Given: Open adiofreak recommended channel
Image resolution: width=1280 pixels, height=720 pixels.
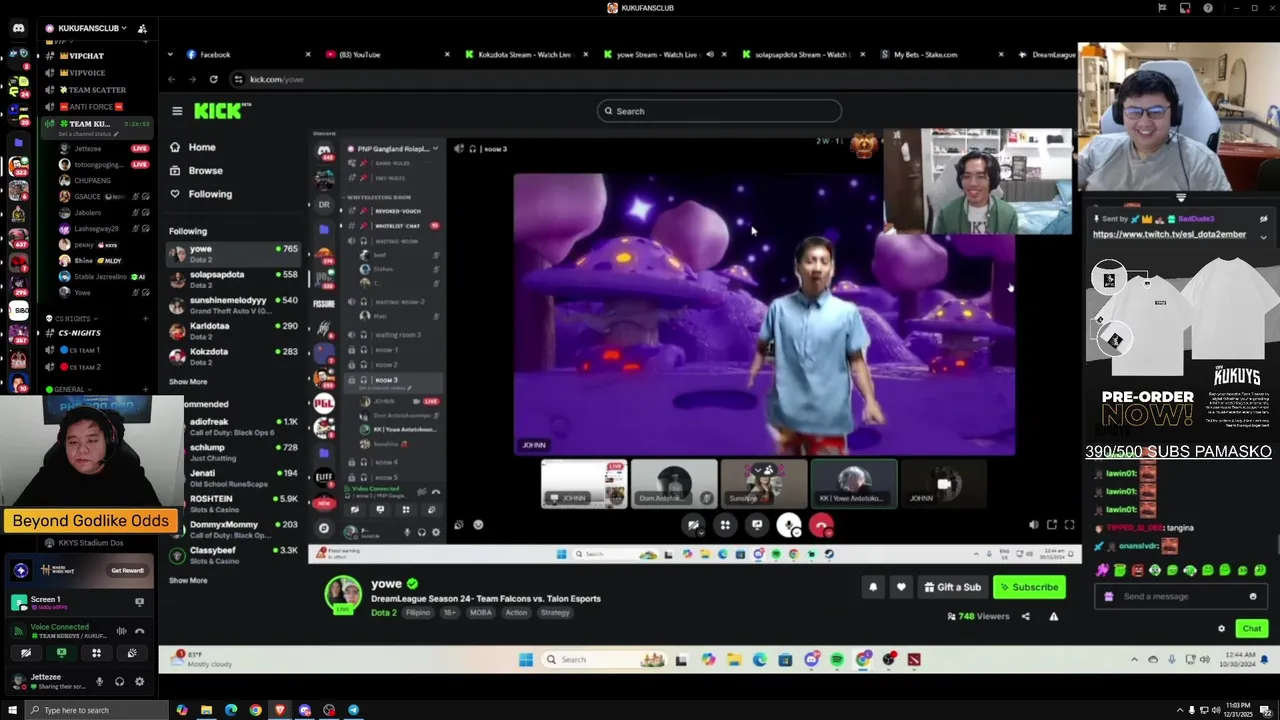Looking at the screenshot, I should point(234,427).
